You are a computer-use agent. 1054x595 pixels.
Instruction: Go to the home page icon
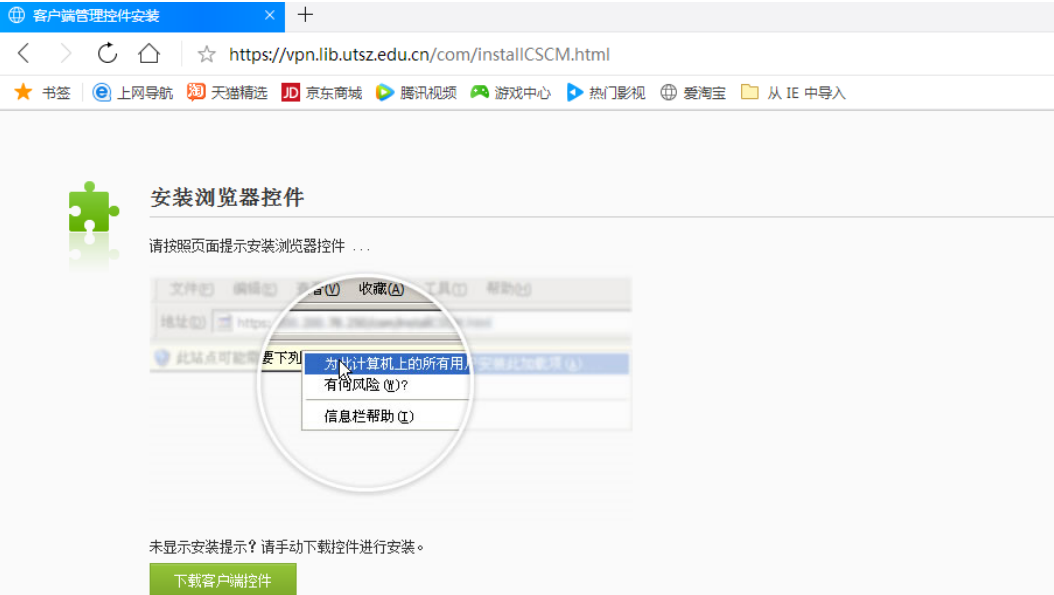tap(149, 54)
